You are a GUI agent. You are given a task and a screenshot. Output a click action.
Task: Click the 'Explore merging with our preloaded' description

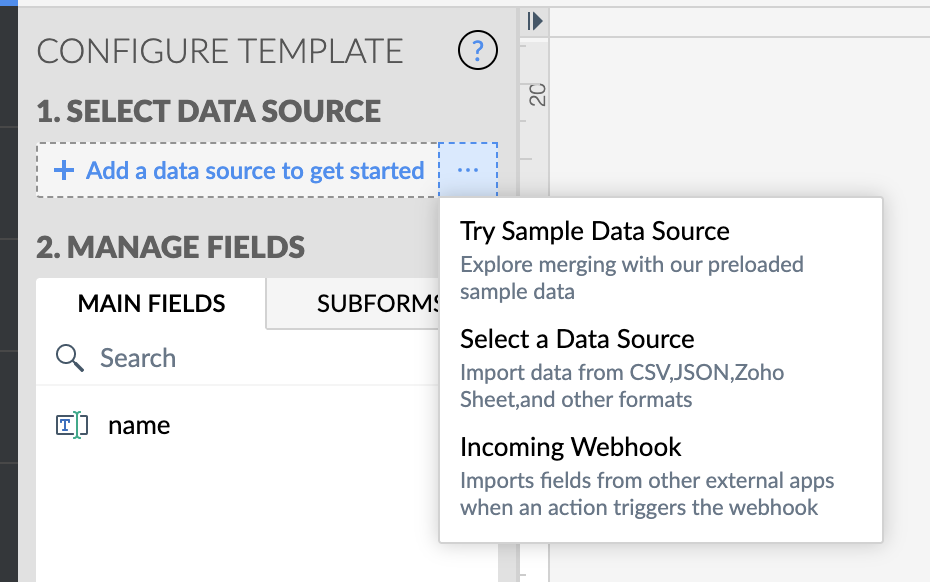click(632, 265)
